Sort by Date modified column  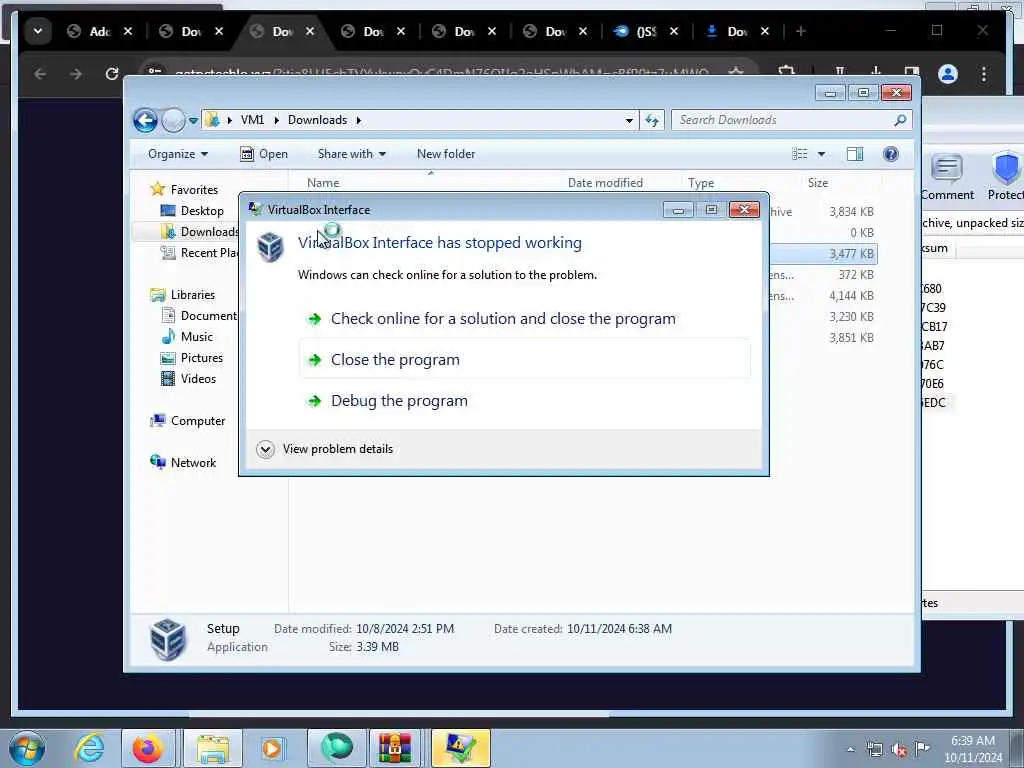click(x=605, y=183)
